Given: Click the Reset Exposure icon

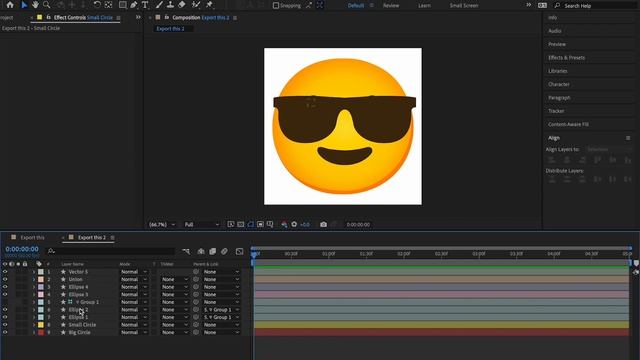Looking at the screenshot, I should pyautogui.click(x=294, y=224).
